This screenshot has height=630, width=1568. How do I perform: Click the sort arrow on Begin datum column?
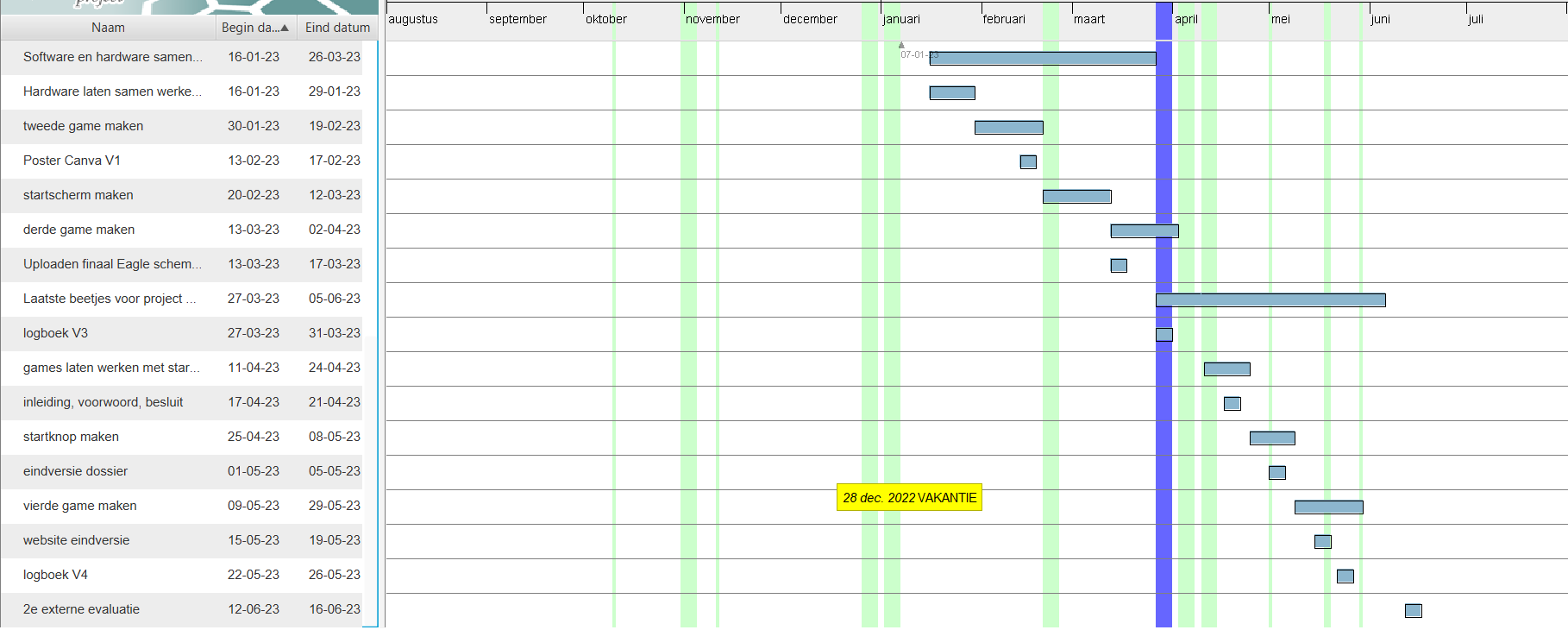click(285, 28)
